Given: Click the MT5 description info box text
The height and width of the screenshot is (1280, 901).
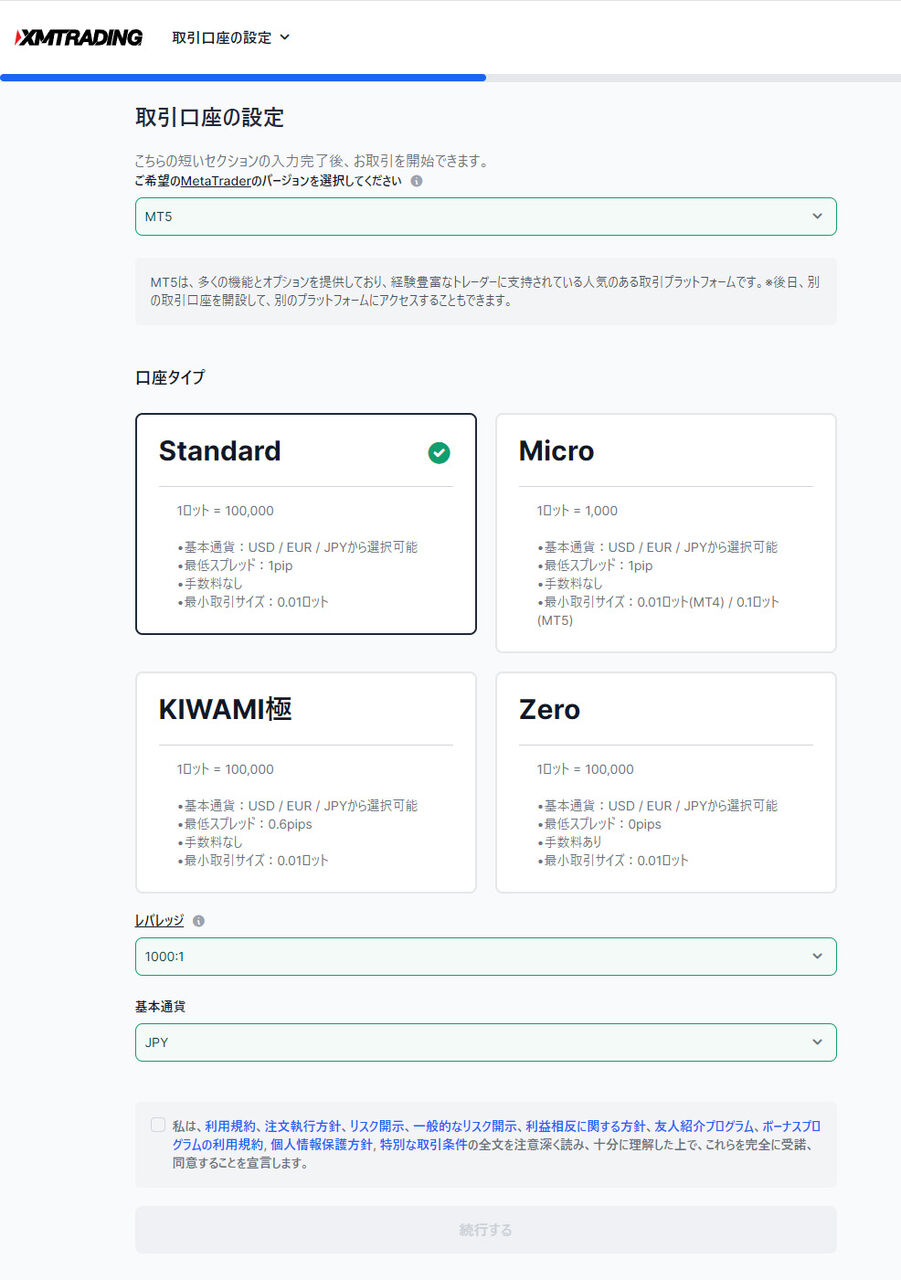Looking at the screenshot, I should 486,291.
